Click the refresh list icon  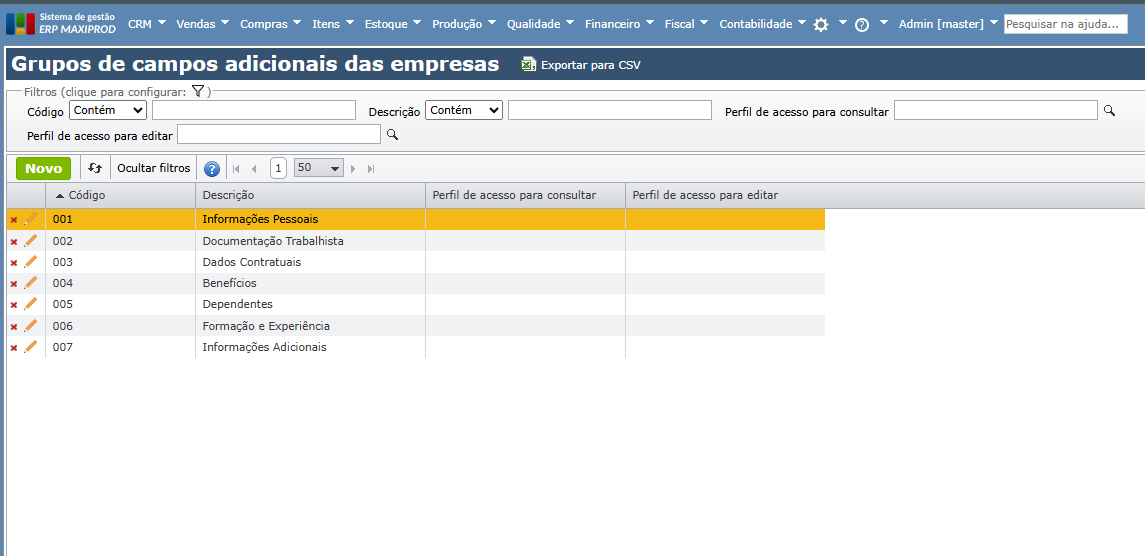click(x=95, y=169)
